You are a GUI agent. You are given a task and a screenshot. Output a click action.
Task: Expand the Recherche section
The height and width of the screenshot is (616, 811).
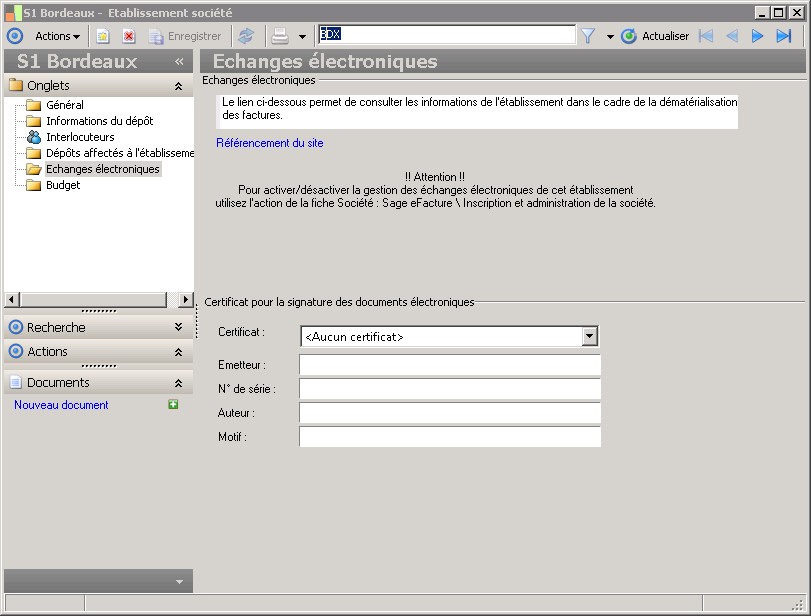(178, 327)
